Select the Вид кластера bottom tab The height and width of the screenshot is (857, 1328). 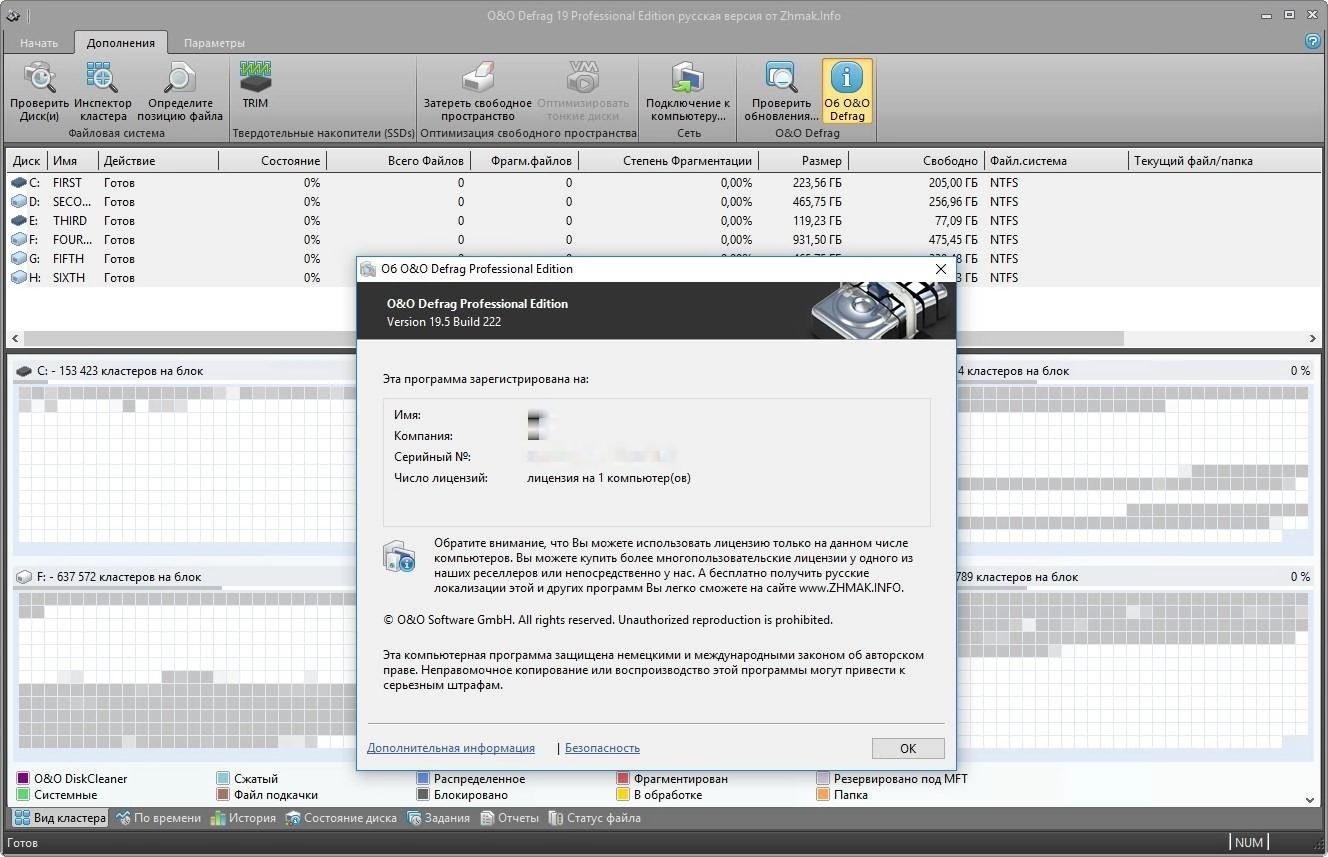(x=60, y=818)
